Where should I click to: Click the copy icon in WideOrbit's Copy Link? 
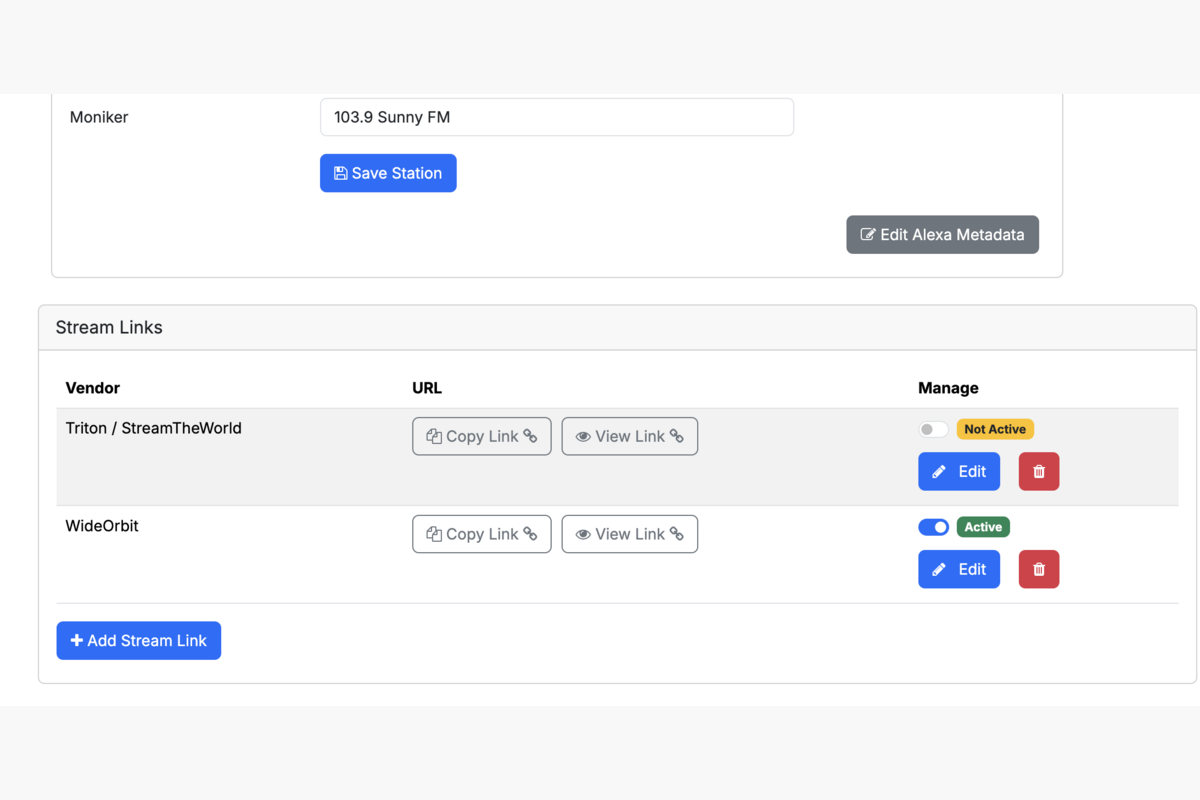pyautogui.click(x=434, y=534)
